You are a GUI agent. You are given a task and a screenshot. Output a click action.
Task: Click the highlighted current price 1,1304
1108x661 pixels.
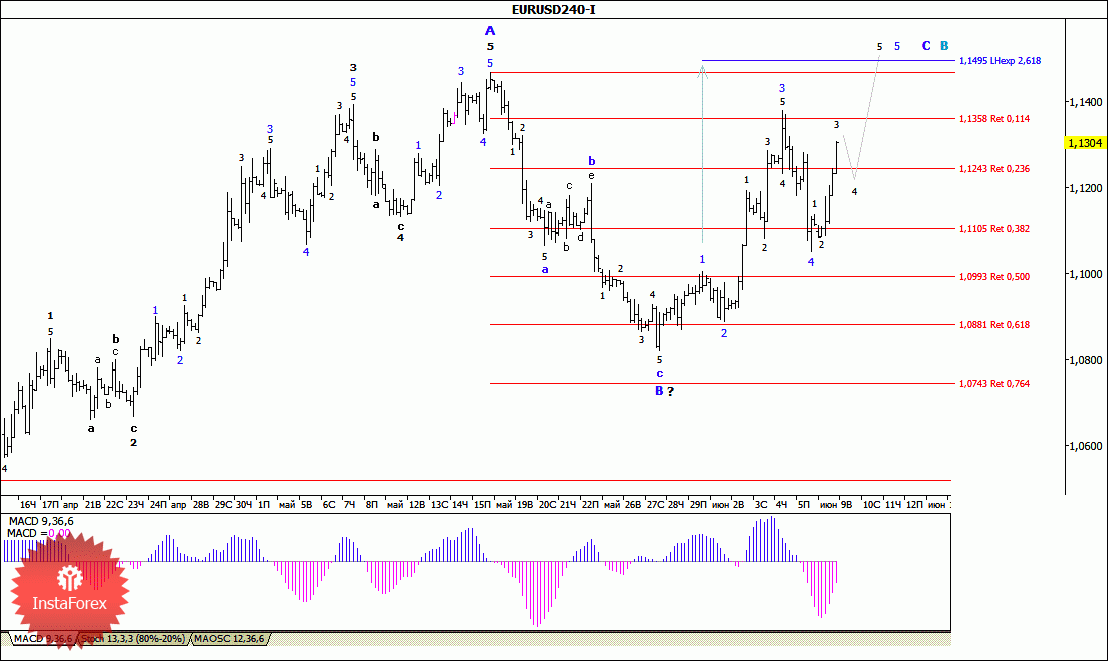(1085, 144)
